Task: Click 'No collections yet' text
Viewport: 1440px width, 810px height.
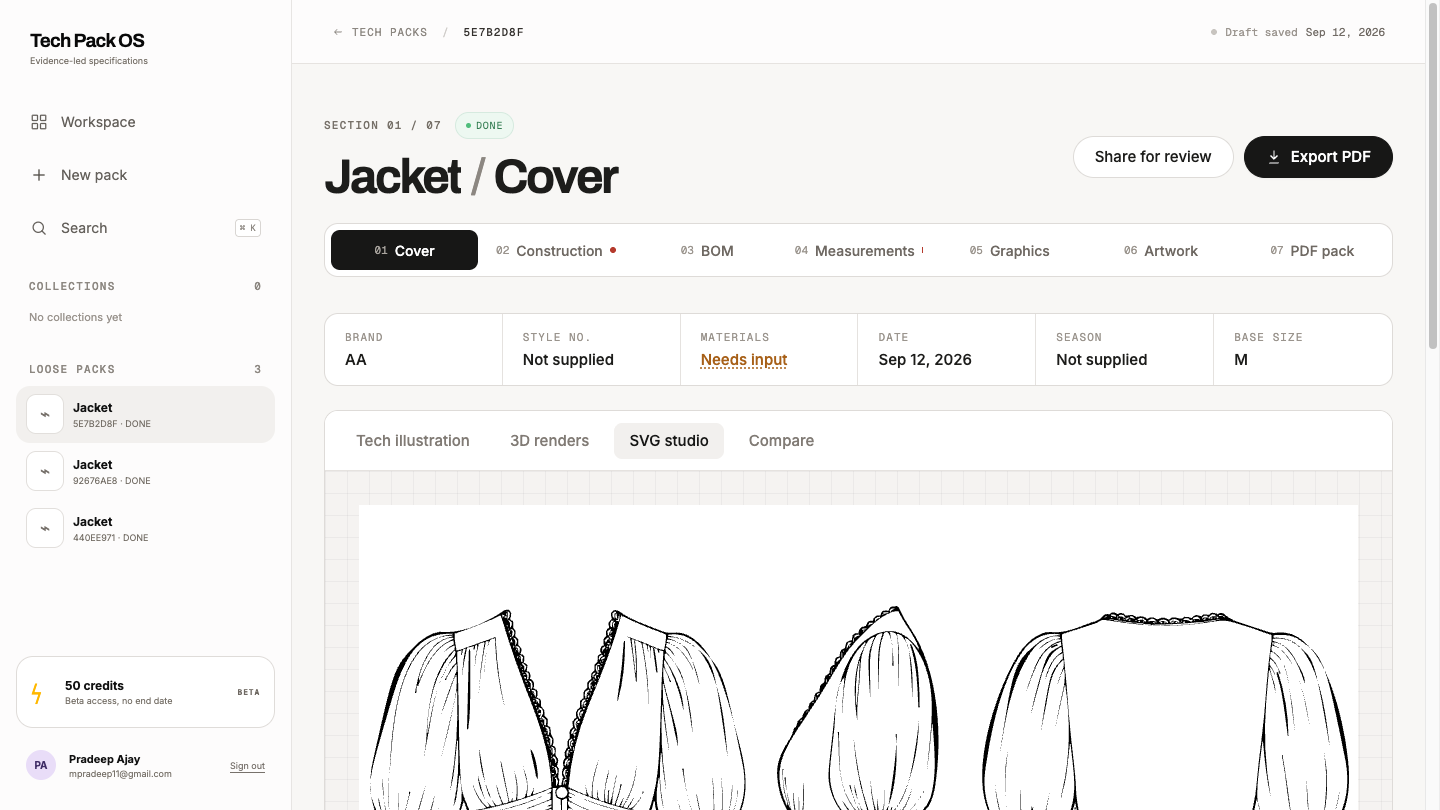Action: (76, 317)
